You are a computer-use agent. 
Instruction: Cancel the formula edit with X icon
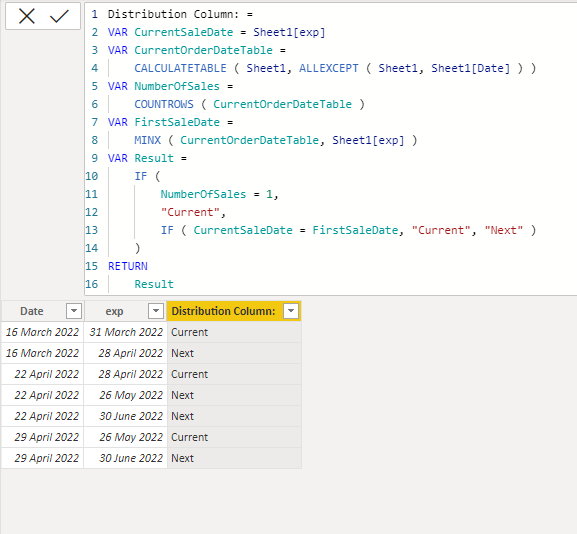[27, 16]
